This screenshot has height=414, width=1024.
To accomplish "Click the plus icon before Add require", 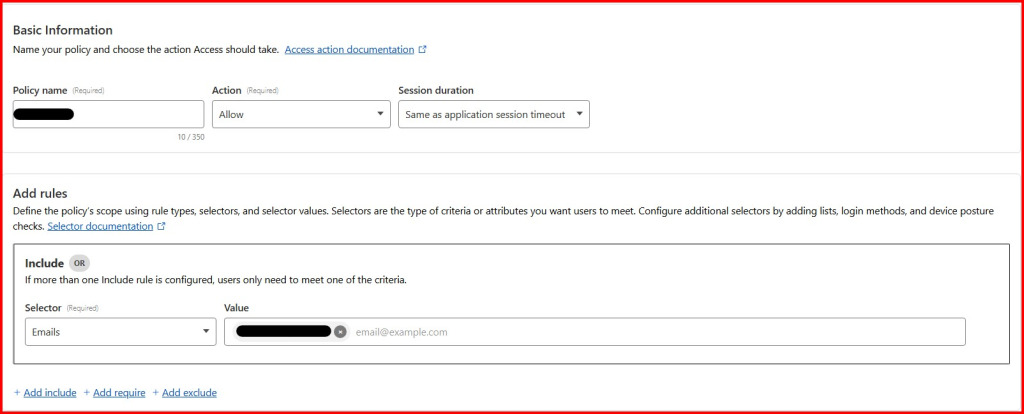I will [87, 393].
